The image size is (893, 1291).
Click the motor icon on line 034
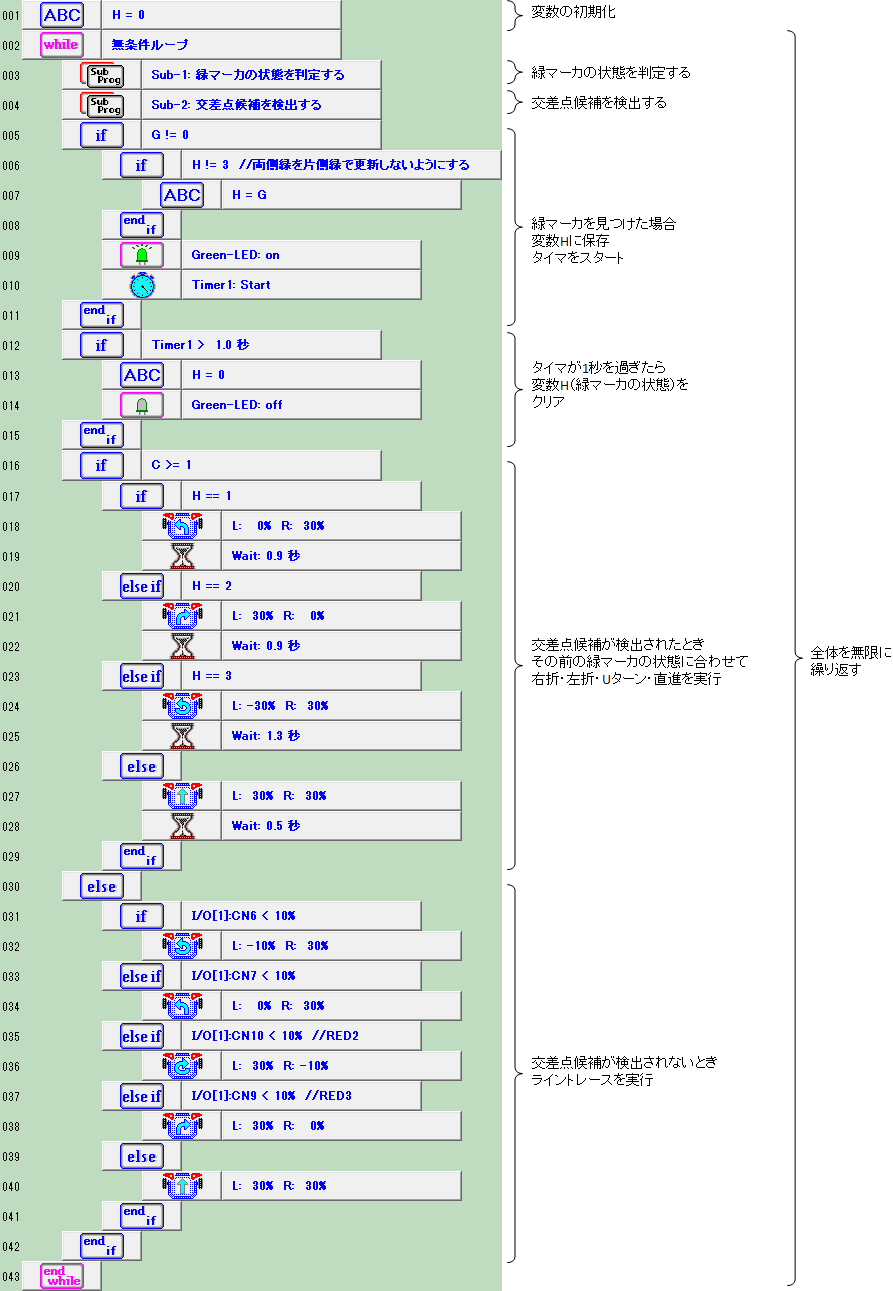click(x=182, y=1005)
